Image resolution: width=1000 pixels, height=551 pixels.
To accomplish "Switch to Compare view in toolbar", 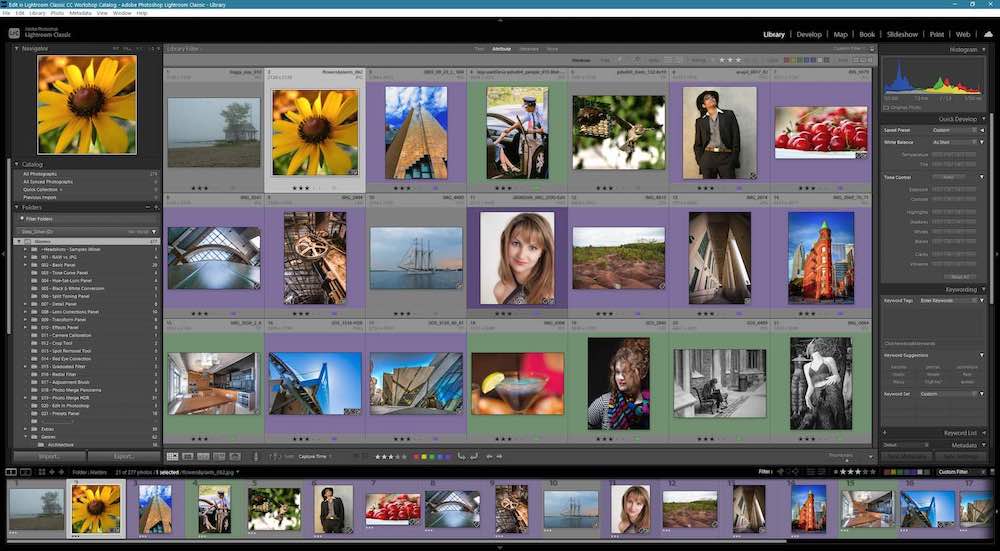I will tap(203, 457).
